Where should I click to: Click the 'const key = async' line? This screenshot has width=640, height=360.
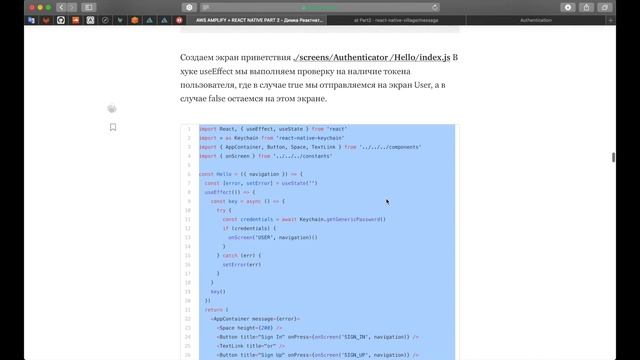(x=248, y=201)
